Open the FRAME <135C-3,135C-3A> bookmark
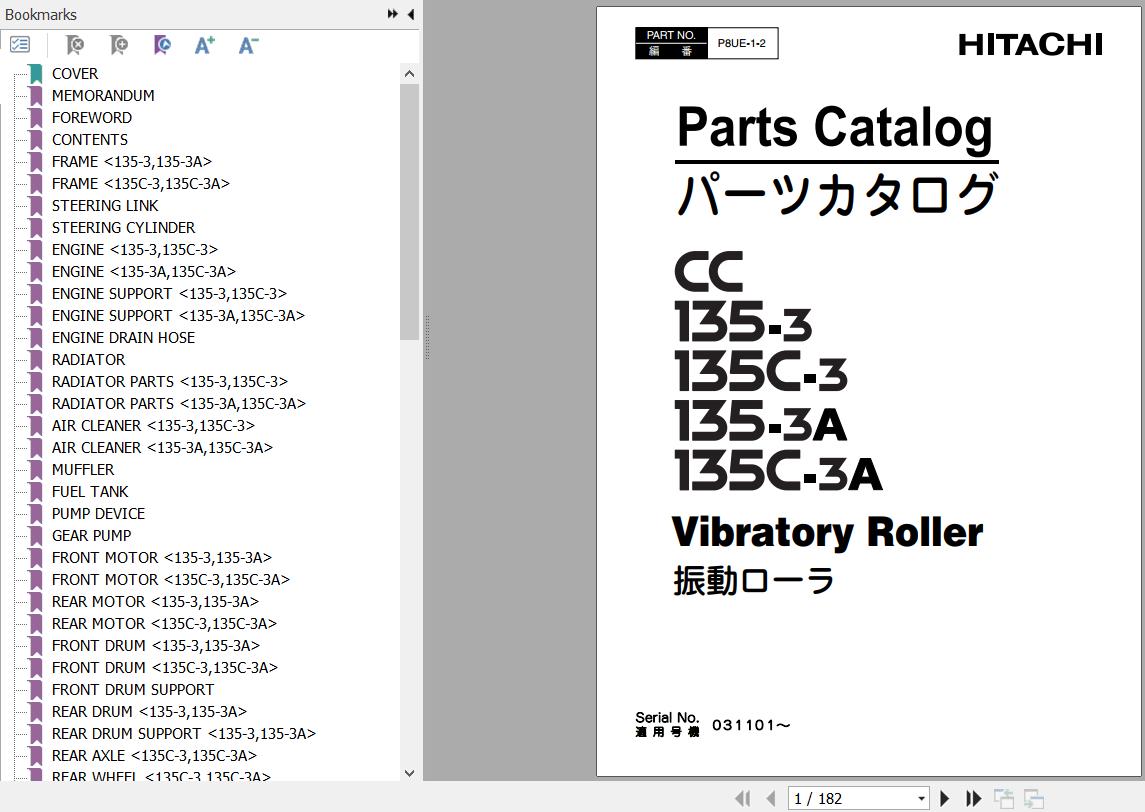Image resolution: width=1145 pixels, height=812 pixels. coord(140,183)
